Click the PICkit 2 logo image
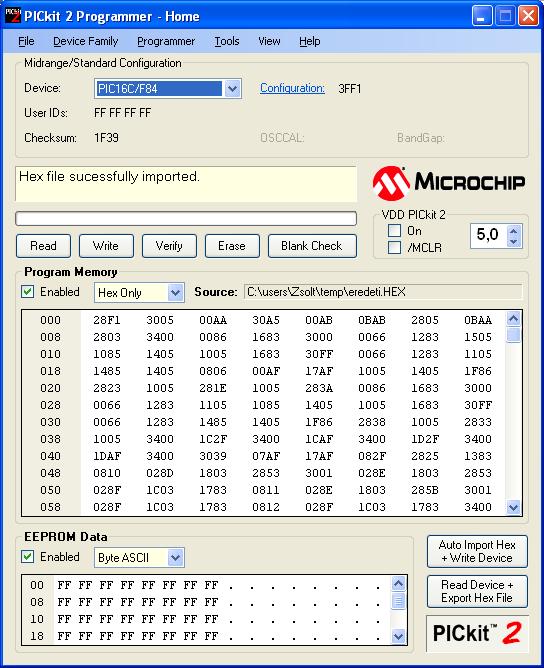 477,633
